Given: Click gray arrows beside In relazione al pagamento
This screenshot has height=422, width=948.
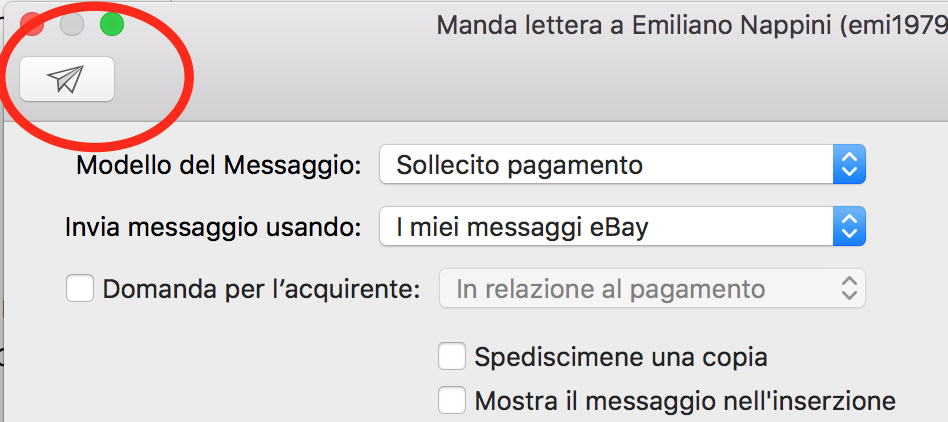Looking at the screenshot, I should point(849,288).
